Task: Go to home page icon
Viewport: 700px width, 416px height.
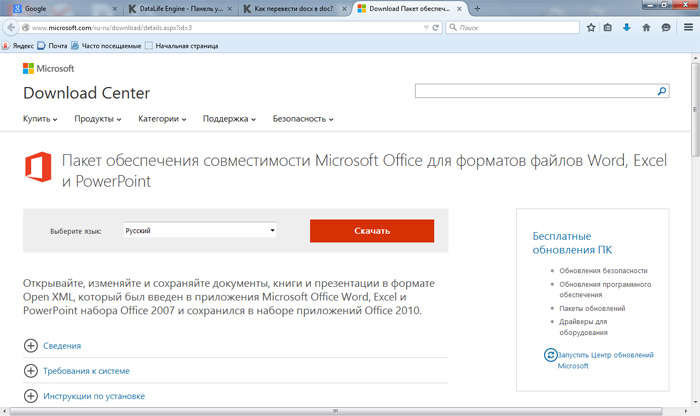Action: [x=646, y=28]
